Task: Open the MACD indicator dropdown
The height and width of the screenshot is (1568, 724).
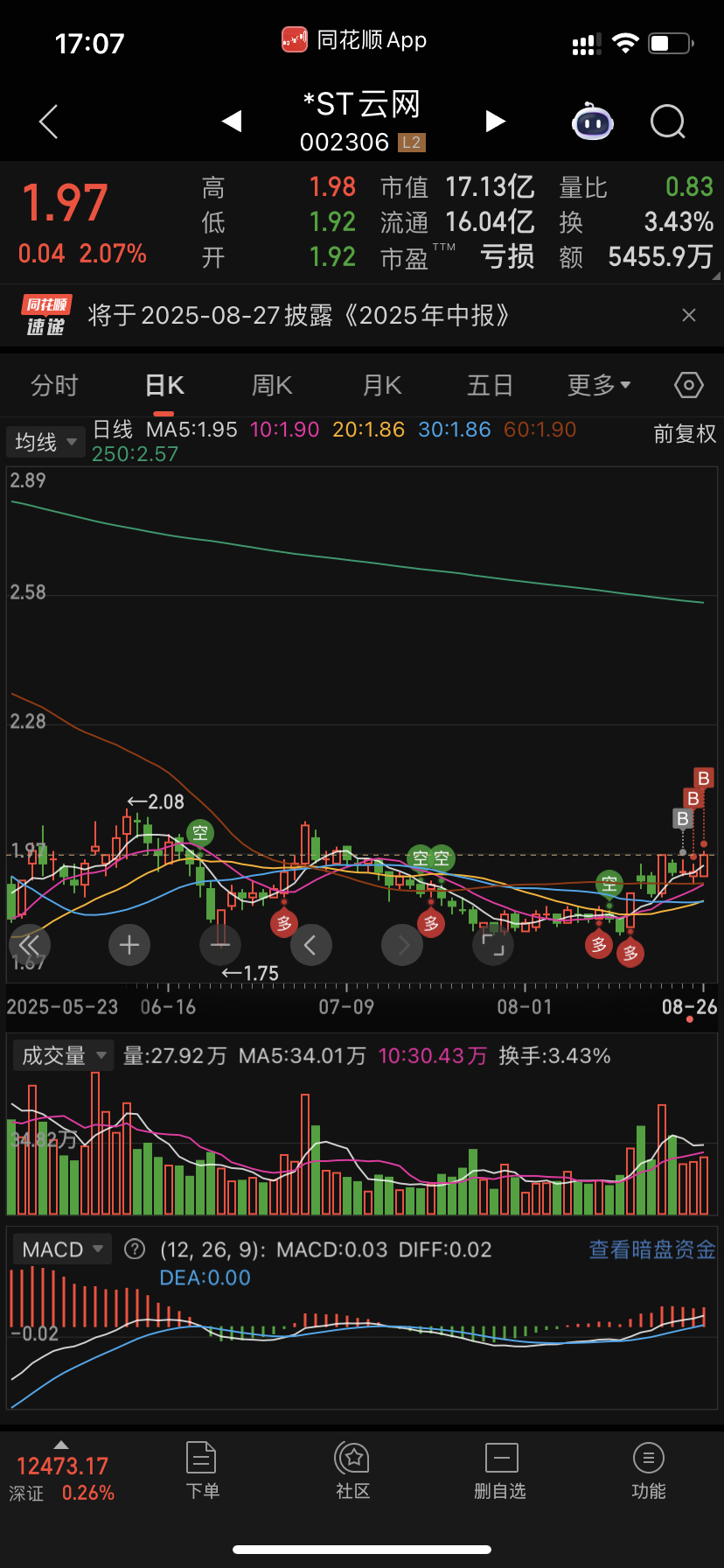Action: pos(62,1249)
